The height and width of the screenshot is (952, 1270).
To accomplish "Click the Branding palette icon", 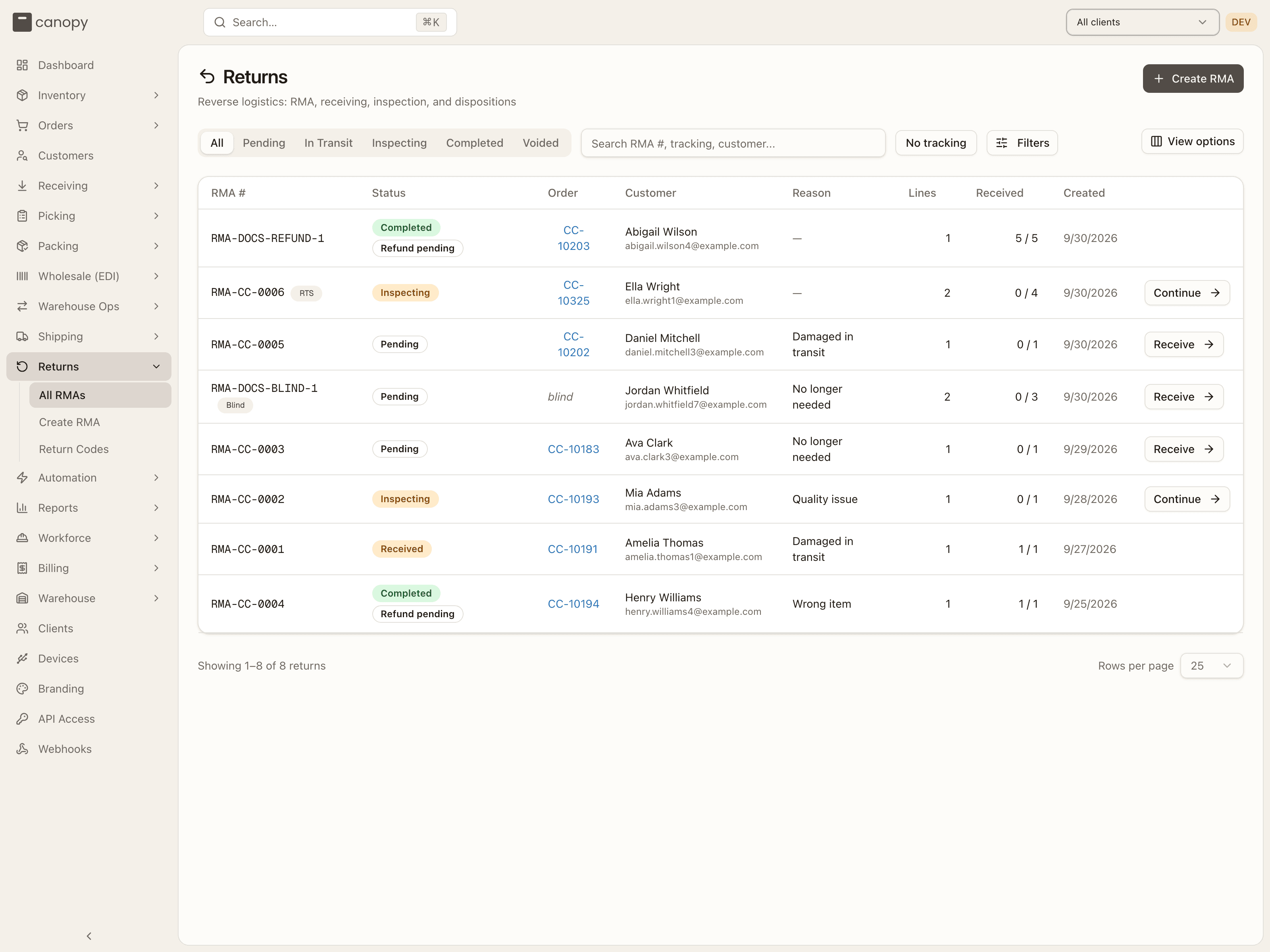I will coord(22,689).
